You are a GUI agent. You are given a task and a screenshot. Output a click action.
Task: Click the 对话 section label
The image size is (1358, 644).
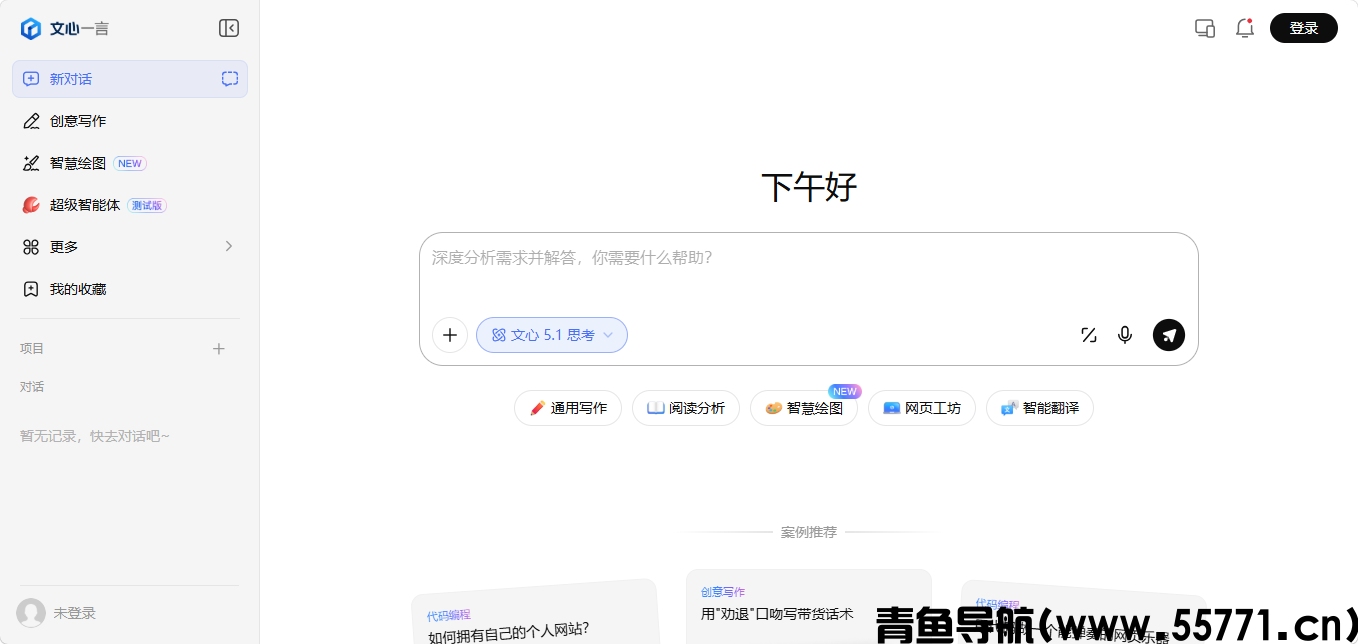(32, 387)
